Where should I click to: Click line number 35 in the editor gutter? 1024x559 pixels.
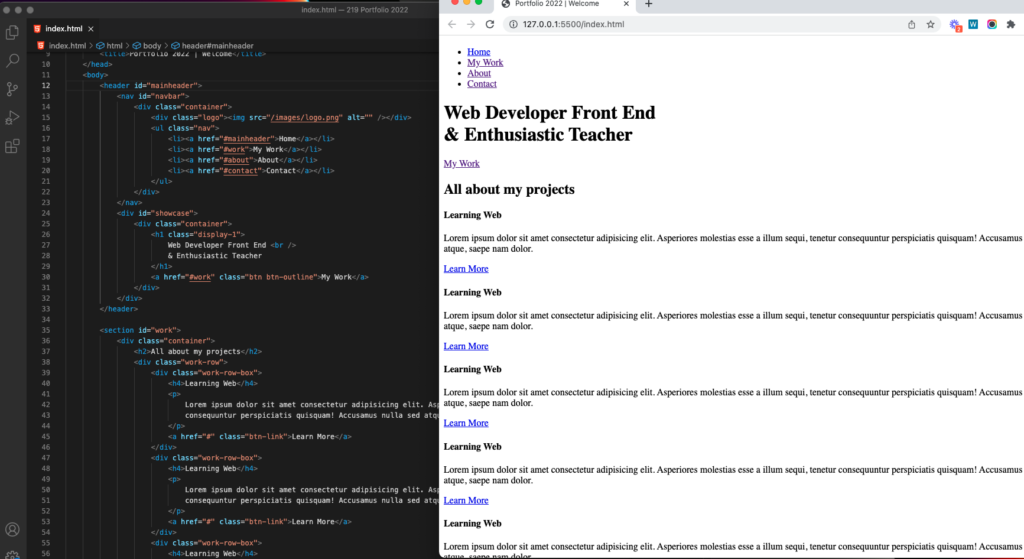click(46, 330)
